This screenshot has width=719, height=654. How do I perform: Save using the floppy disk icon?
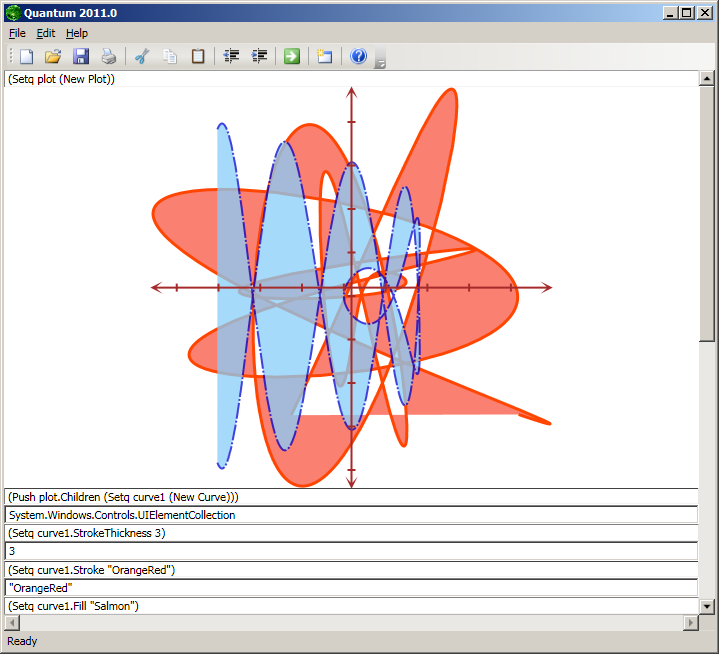tap(81, 56)
